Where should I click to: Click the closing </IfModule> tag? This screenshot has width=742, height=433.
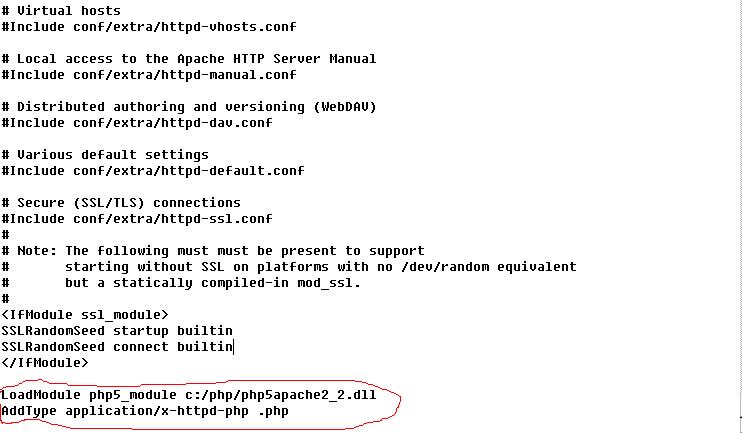(42, 362)
